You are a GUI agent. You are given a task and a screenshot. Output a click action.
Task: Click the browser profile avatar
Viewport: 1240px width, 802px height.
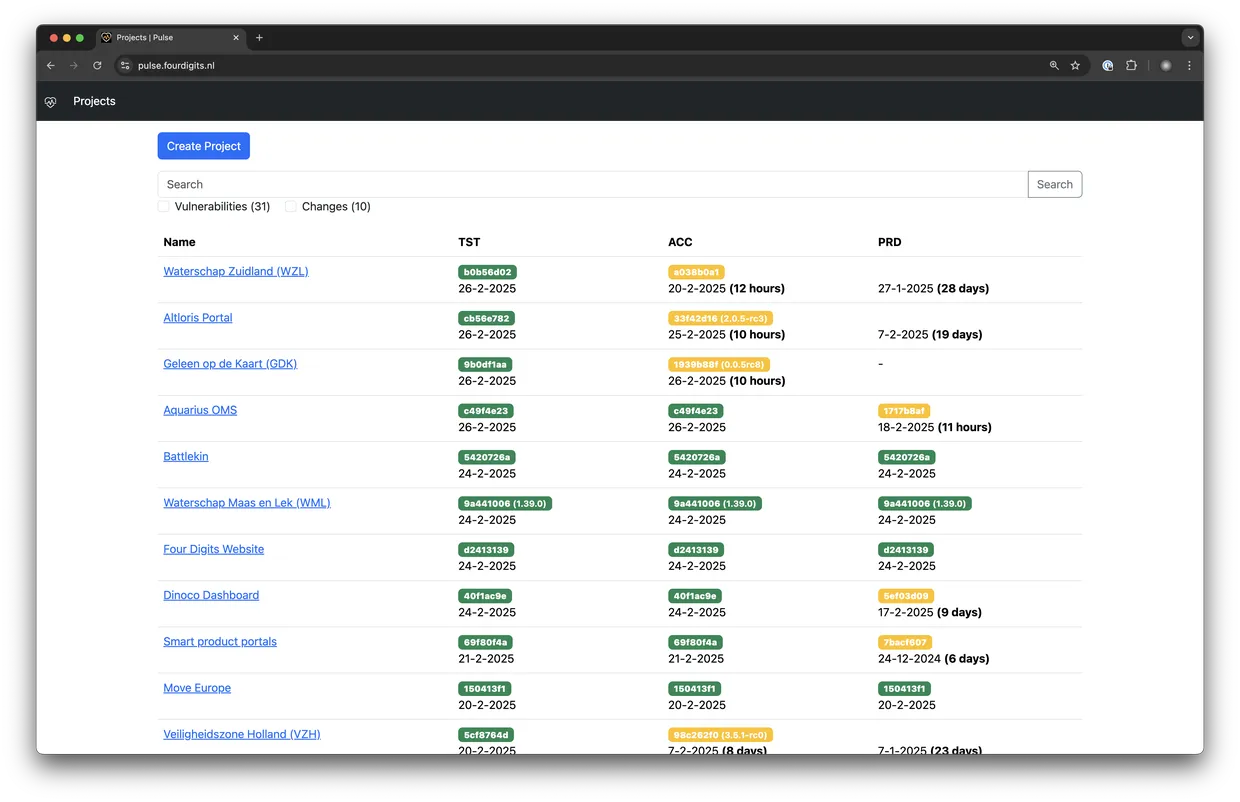pyautogui.click(x=1165, y=65)
